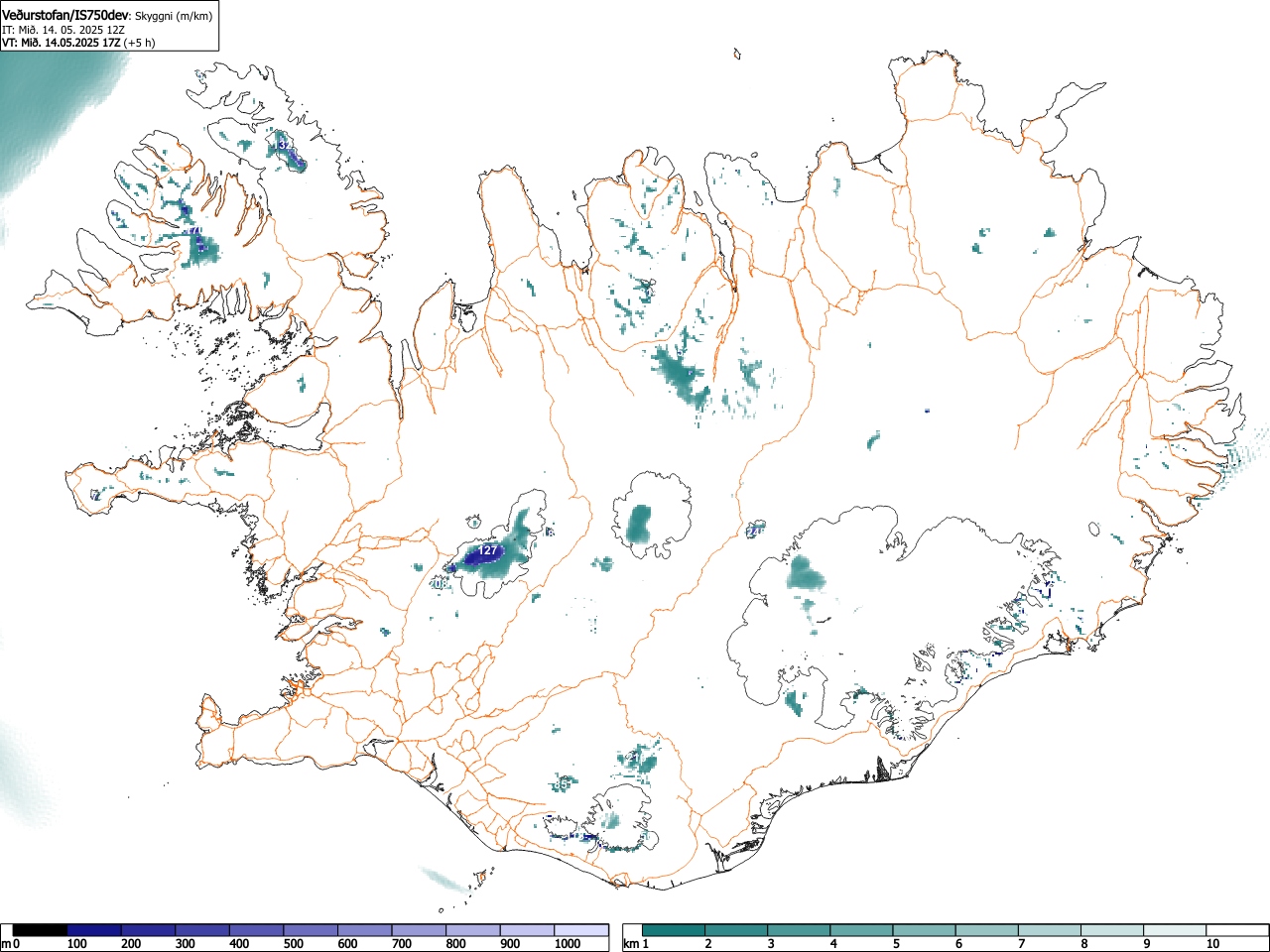
Task: Click the 'km' unit label of right legend
Action: click(x=631, y=944)
